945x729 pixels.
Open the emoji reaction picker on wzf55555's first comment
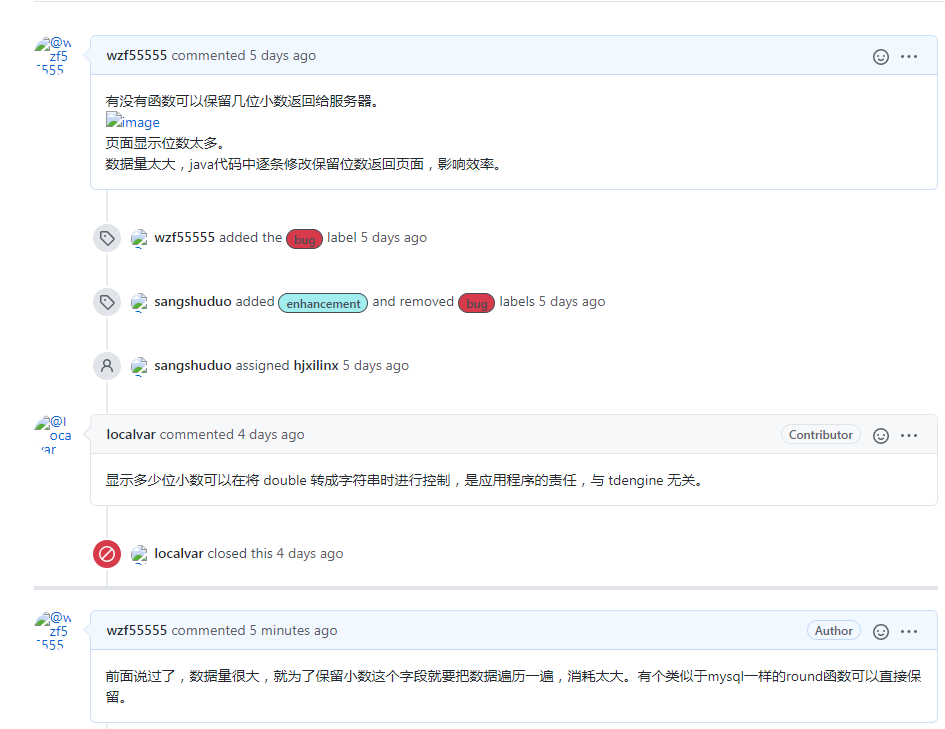coord(880,57)
